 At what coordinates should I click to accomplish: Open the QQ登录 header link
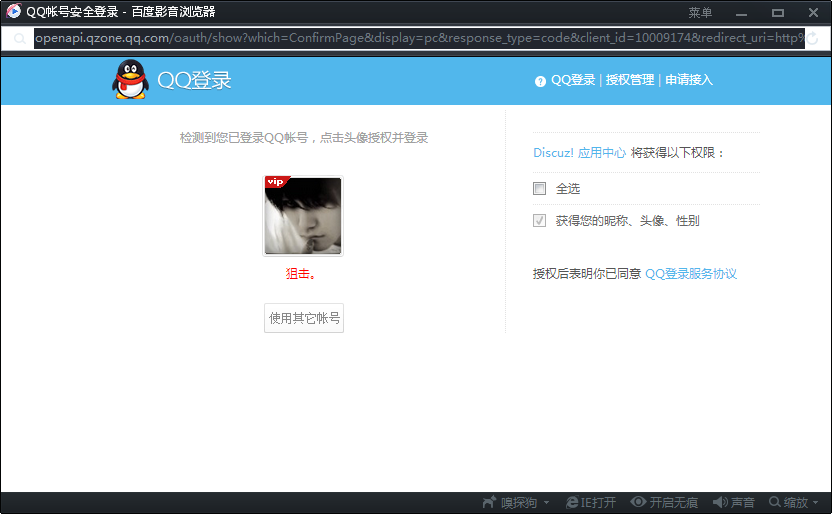click(x=573, y=80)
